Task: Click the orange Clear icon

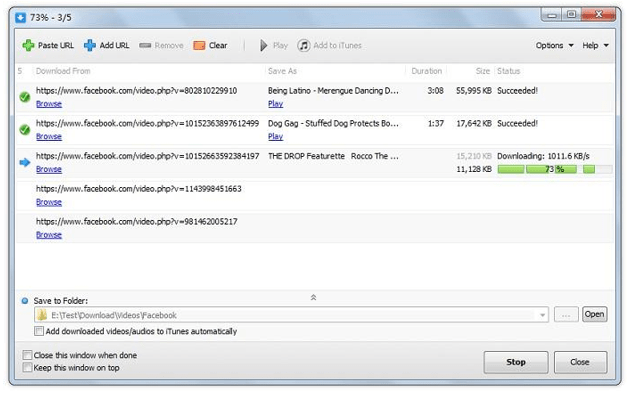Action: (199, 45)
